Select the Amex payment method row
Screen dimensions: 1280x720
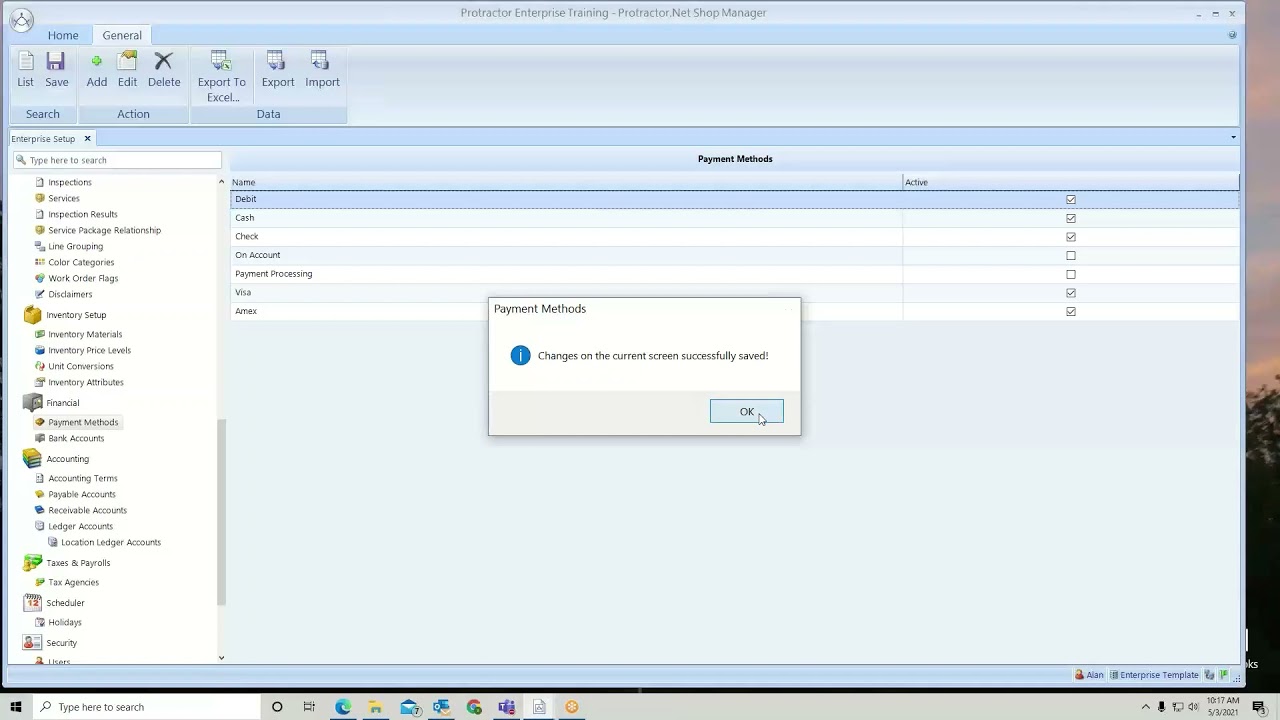(x=735, y=312)
